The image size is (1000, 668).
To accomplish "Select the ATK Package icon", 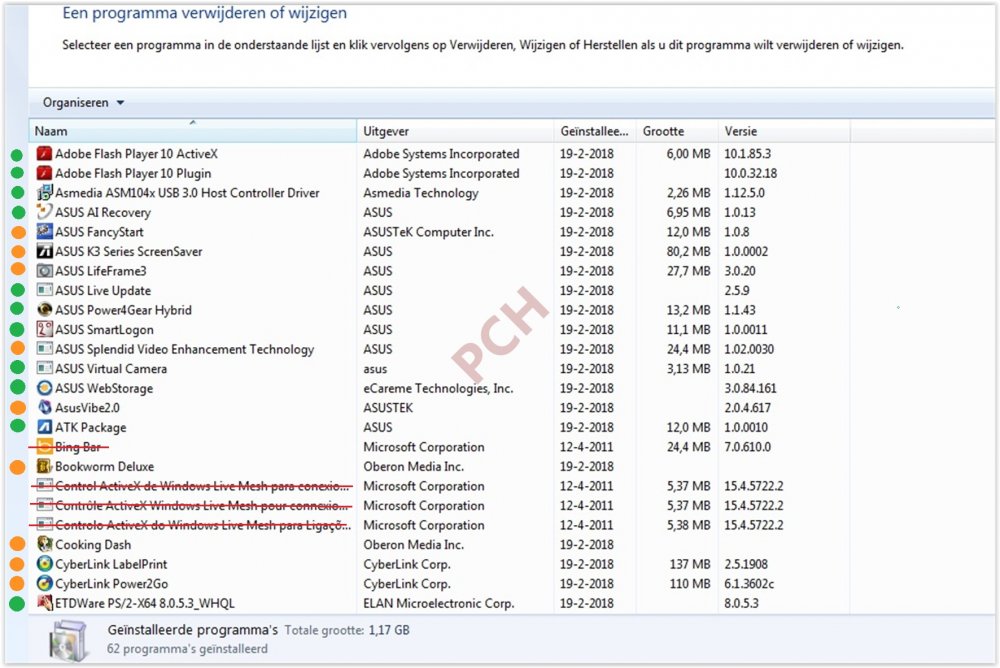I will point(44,427).
